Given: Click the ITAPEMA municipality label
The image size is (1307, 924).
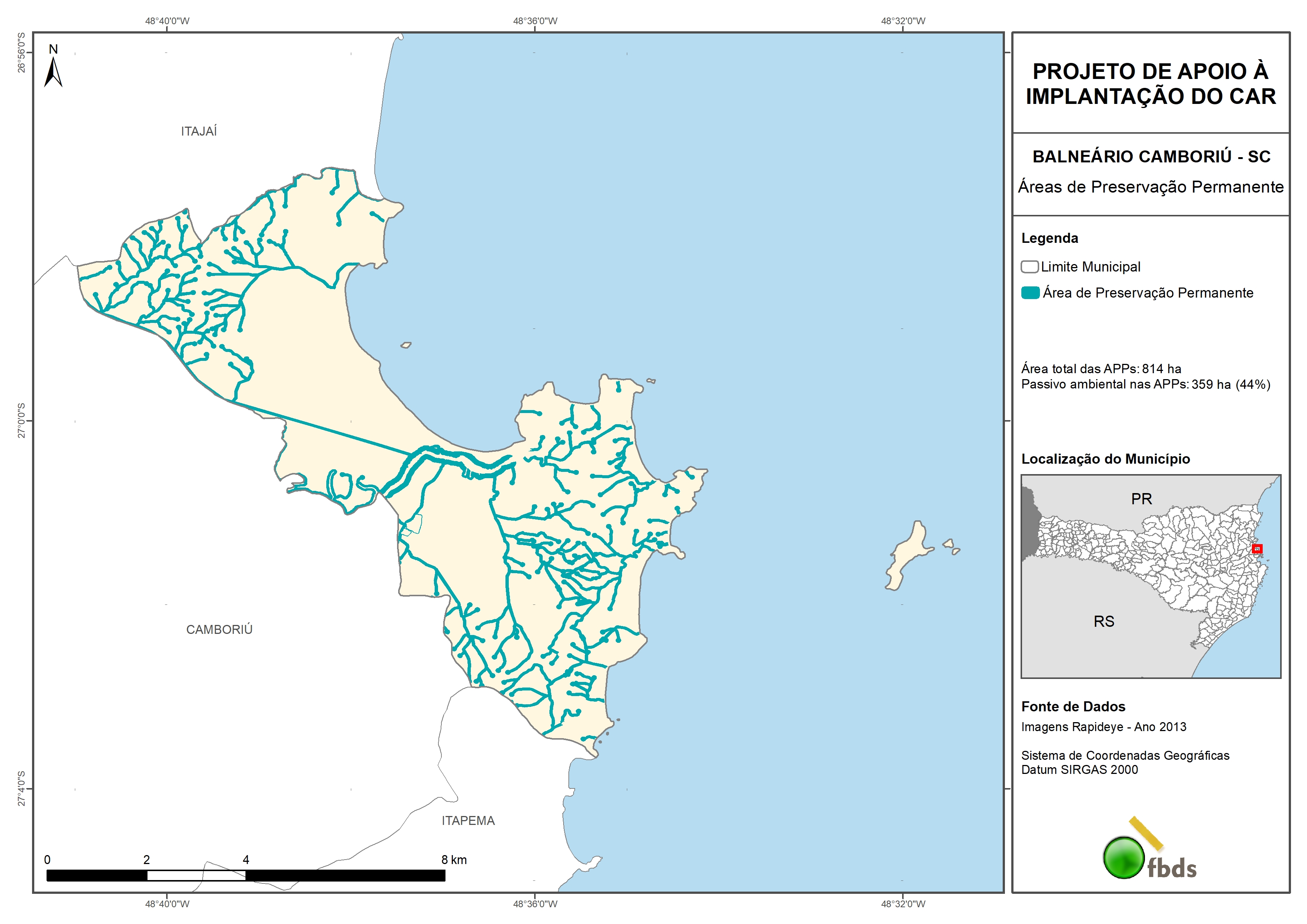Looking at the screenshot, I should pyautogui.click(x=468, y=820).
